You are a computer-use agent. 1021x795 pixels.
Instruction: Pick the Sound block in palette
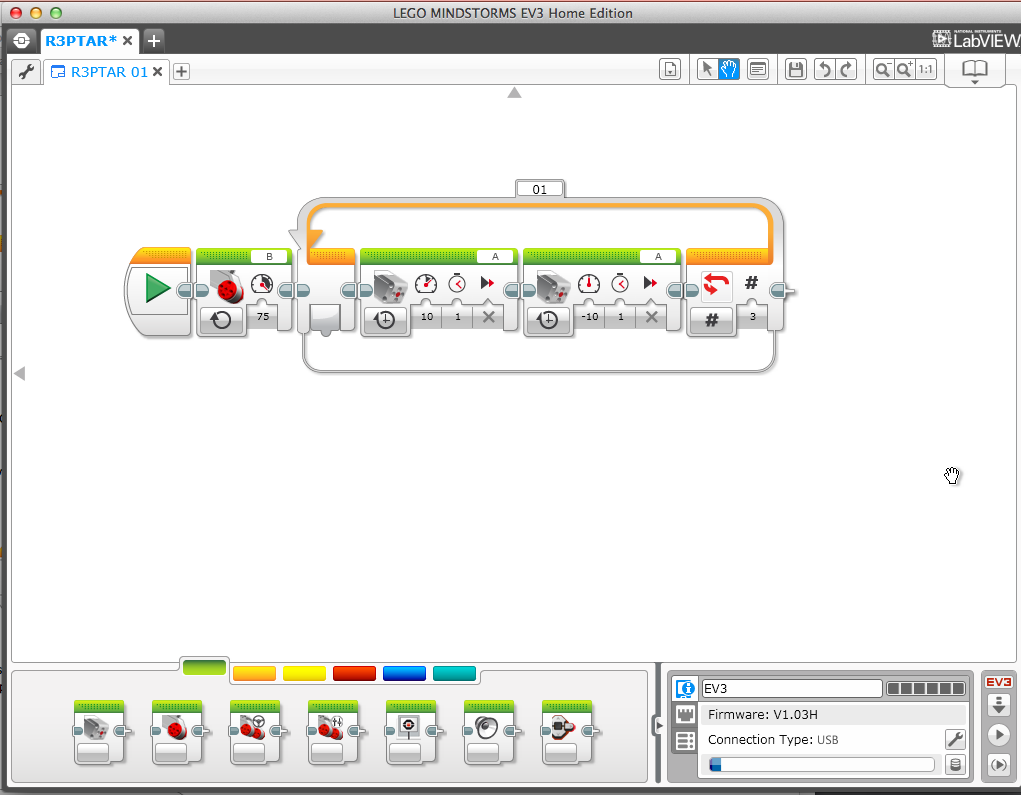(x=490, y=732)
